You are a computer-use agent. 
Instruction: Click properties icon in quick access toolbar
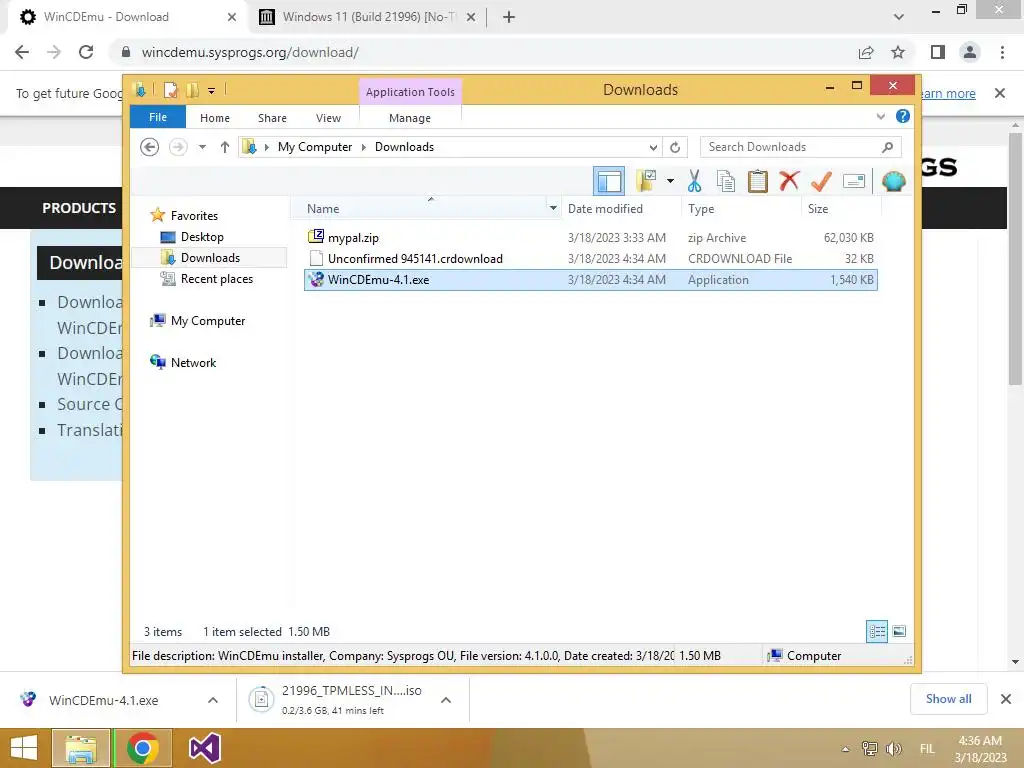[x=170, y=90]
